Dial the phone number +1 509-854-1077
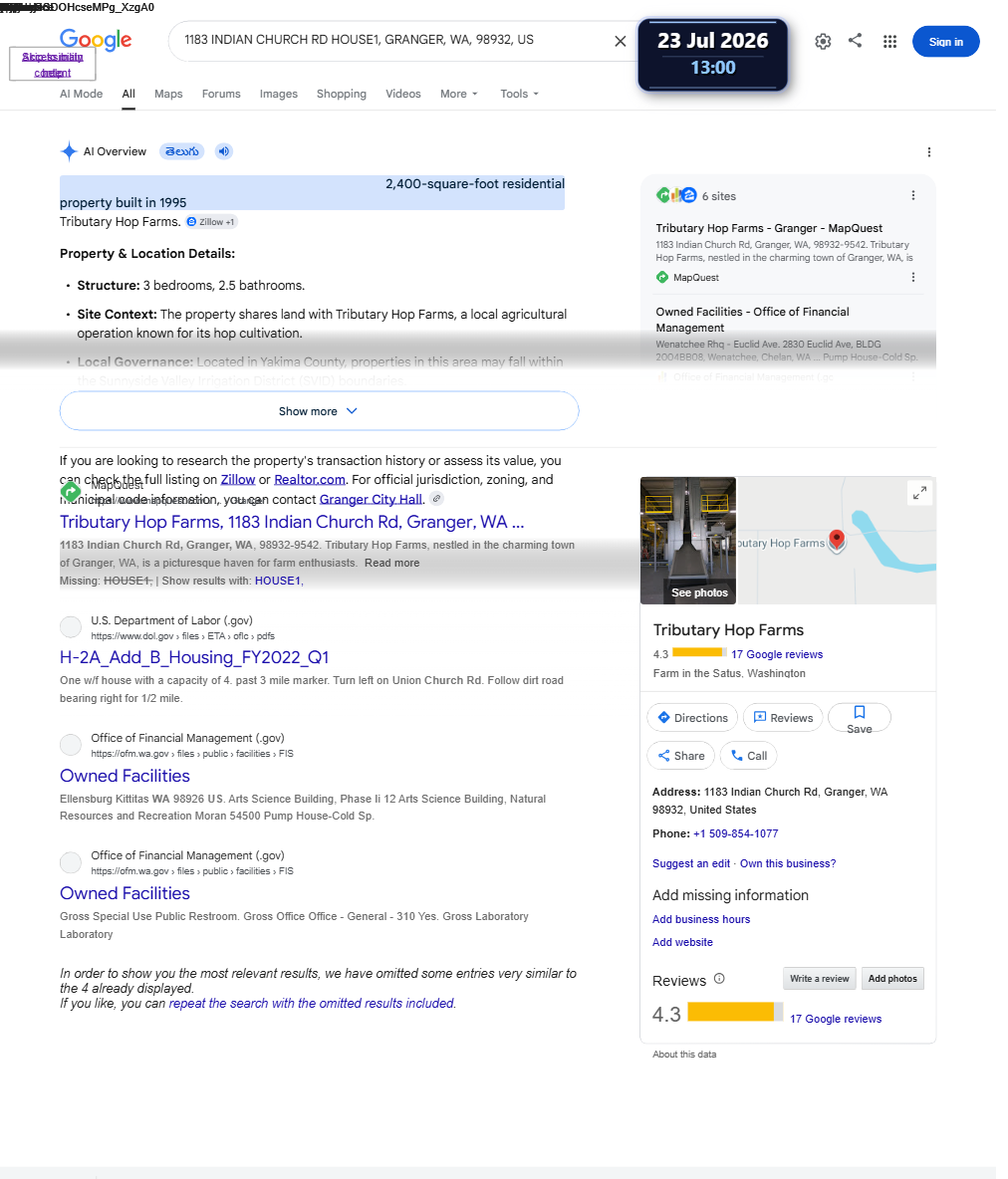This screenshot has height=1179, width=1008. click(x=736, y=833)
